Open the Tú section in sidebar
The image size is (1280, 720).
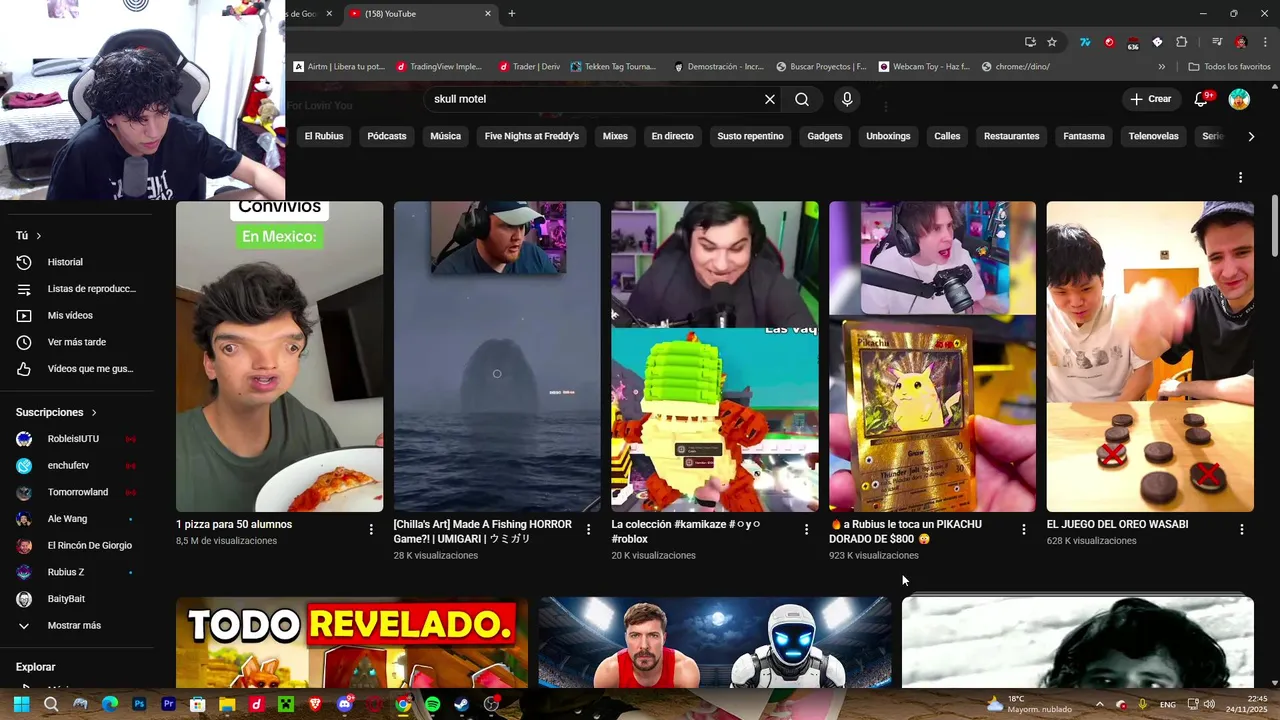click(x=28, y=235)
